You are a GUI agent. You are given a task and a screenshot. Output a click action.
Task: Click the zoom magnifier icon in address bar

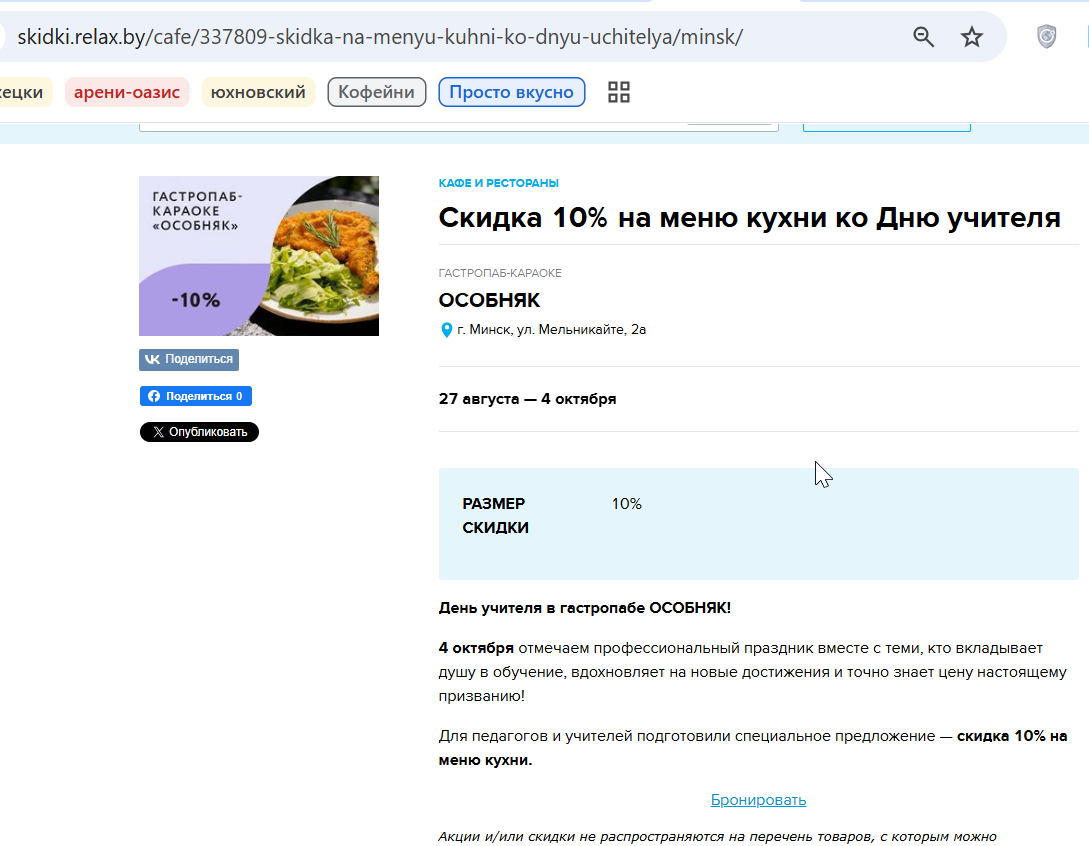pos(923,37)
